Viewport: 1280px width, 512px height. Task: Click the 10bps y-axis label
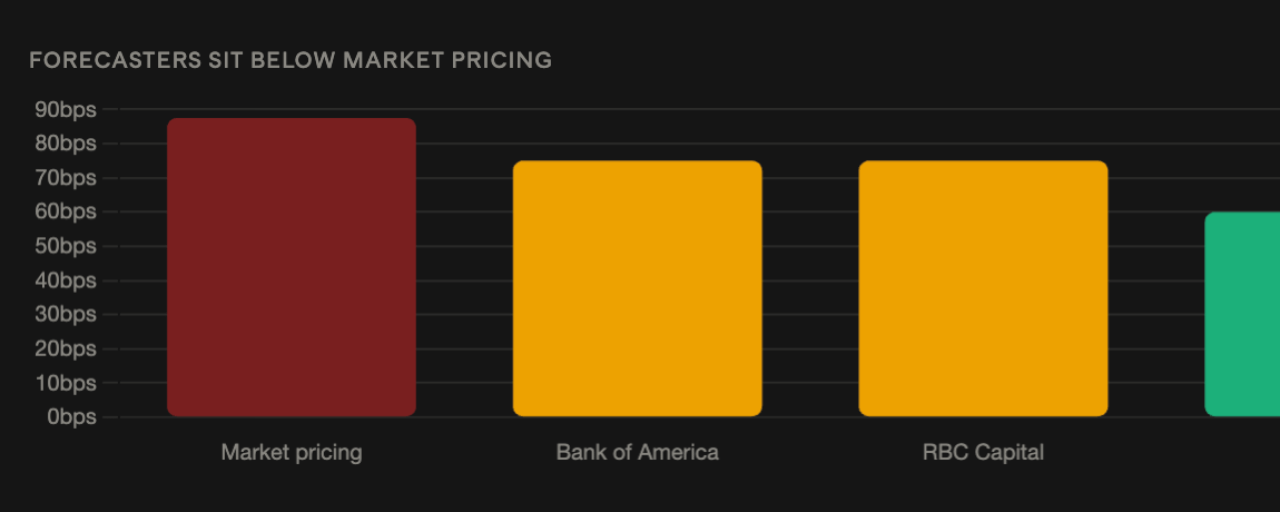point(66,383)
